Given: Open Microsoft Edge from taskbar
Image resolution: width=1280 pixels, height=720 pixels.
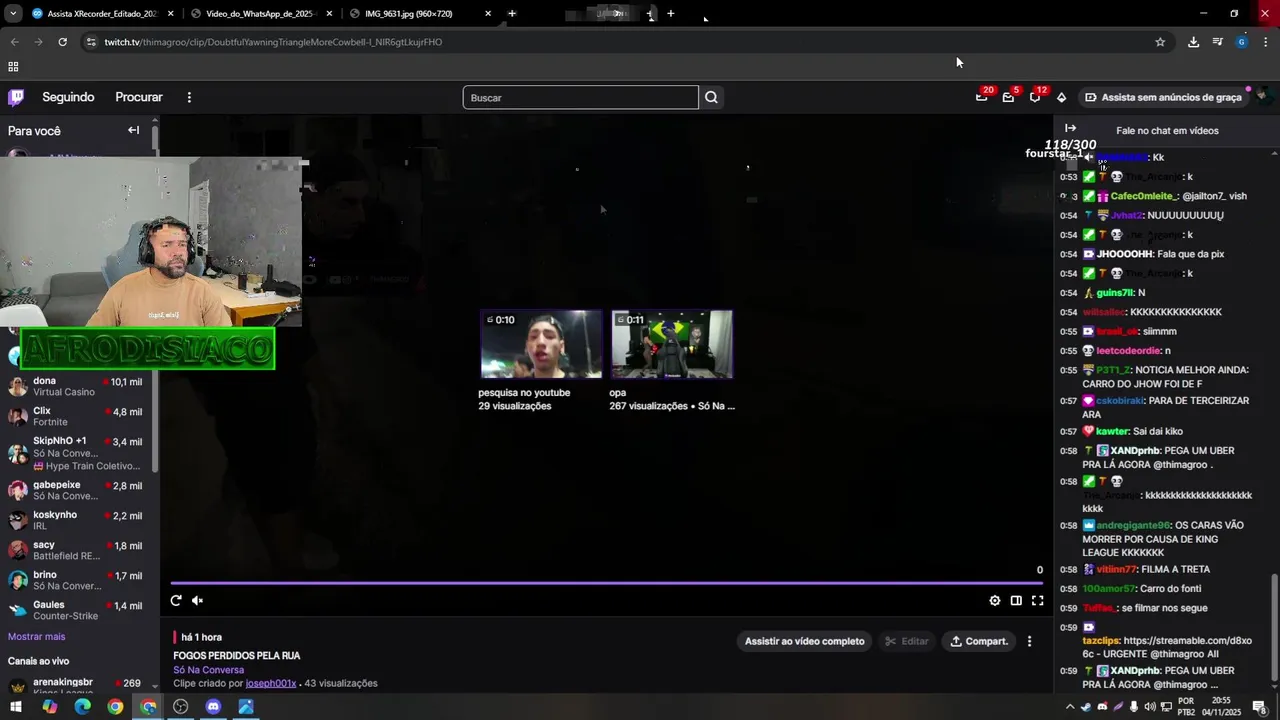Looking at the screenshot, I should tap(82, 707).
